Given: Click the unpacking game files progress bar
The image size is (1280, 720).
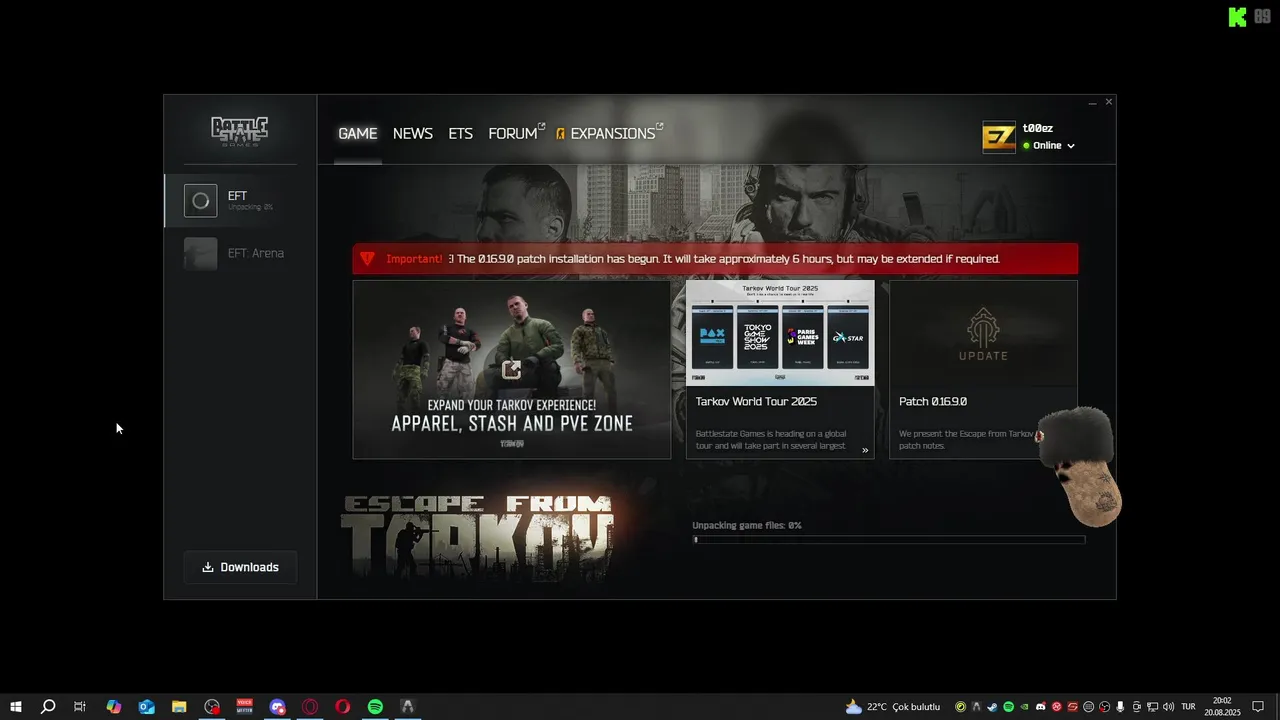Looking at the screenshot, I should point(889,540).
